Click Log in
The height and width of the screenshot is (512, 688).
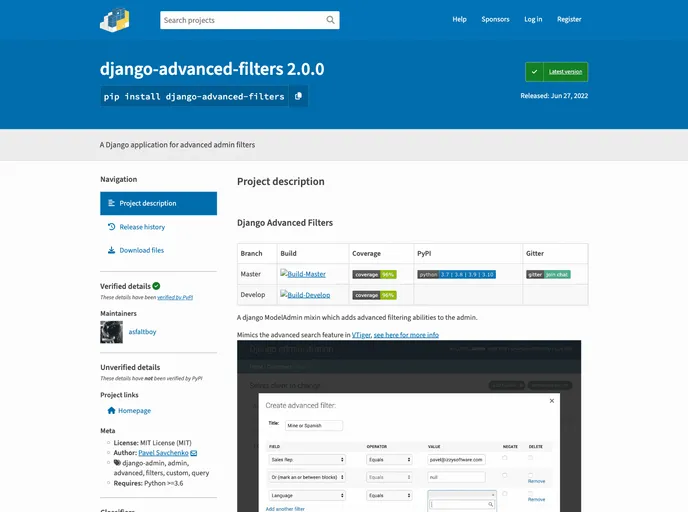click(x=533, y=19)
